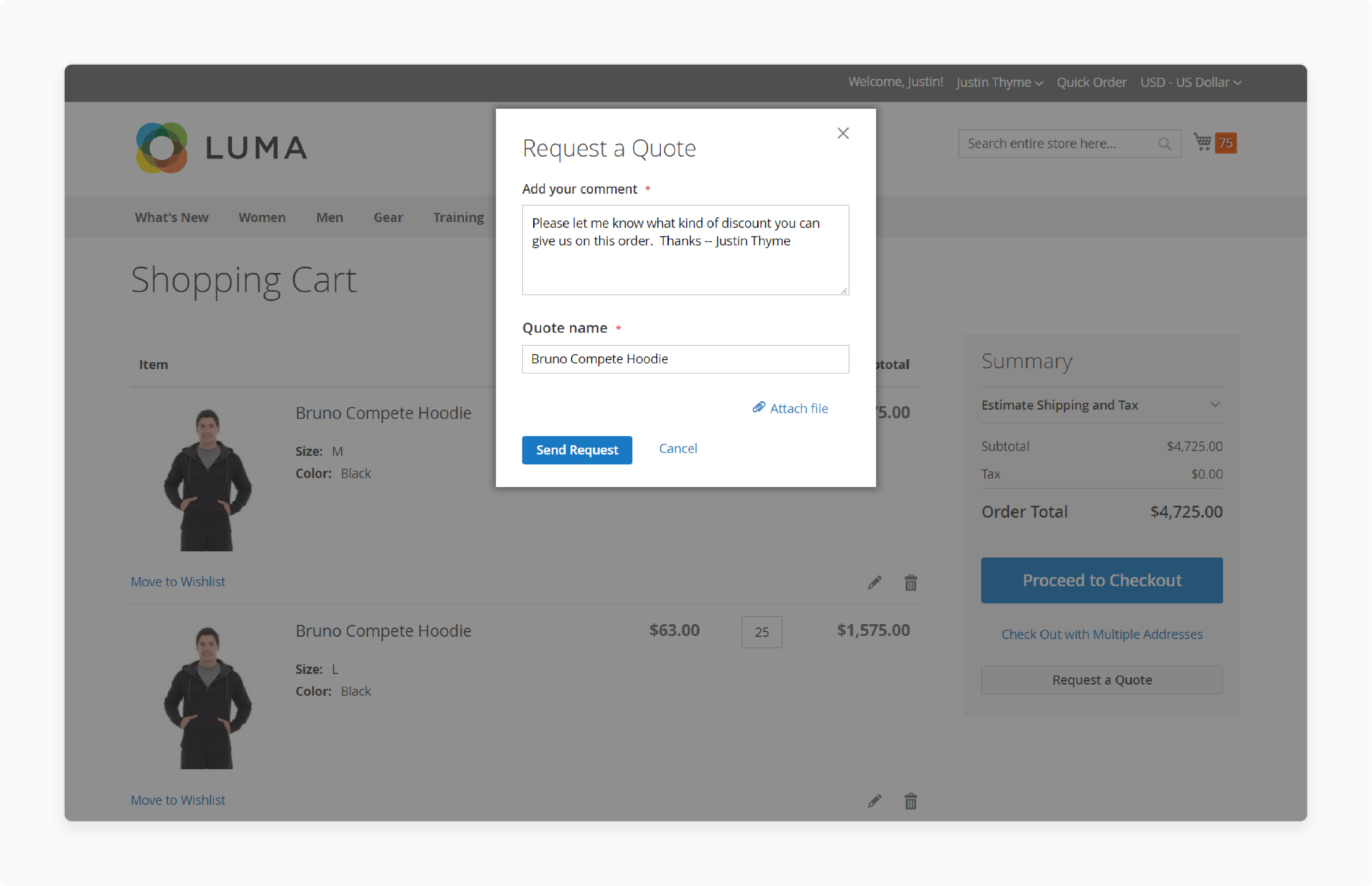Click the cart item count badge 75
The height and width of the screenshot is (886, 1372).
[x=1225, y=143]
